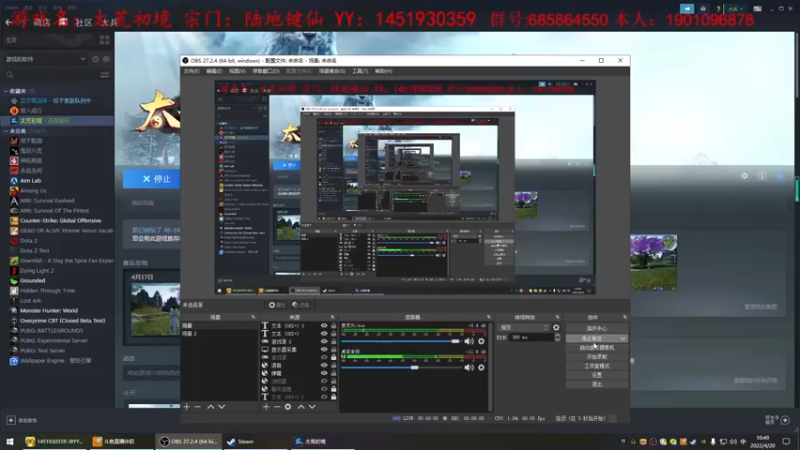Open Steam game settings gear
The image size is (800, 450).
[x=744, y=176]
